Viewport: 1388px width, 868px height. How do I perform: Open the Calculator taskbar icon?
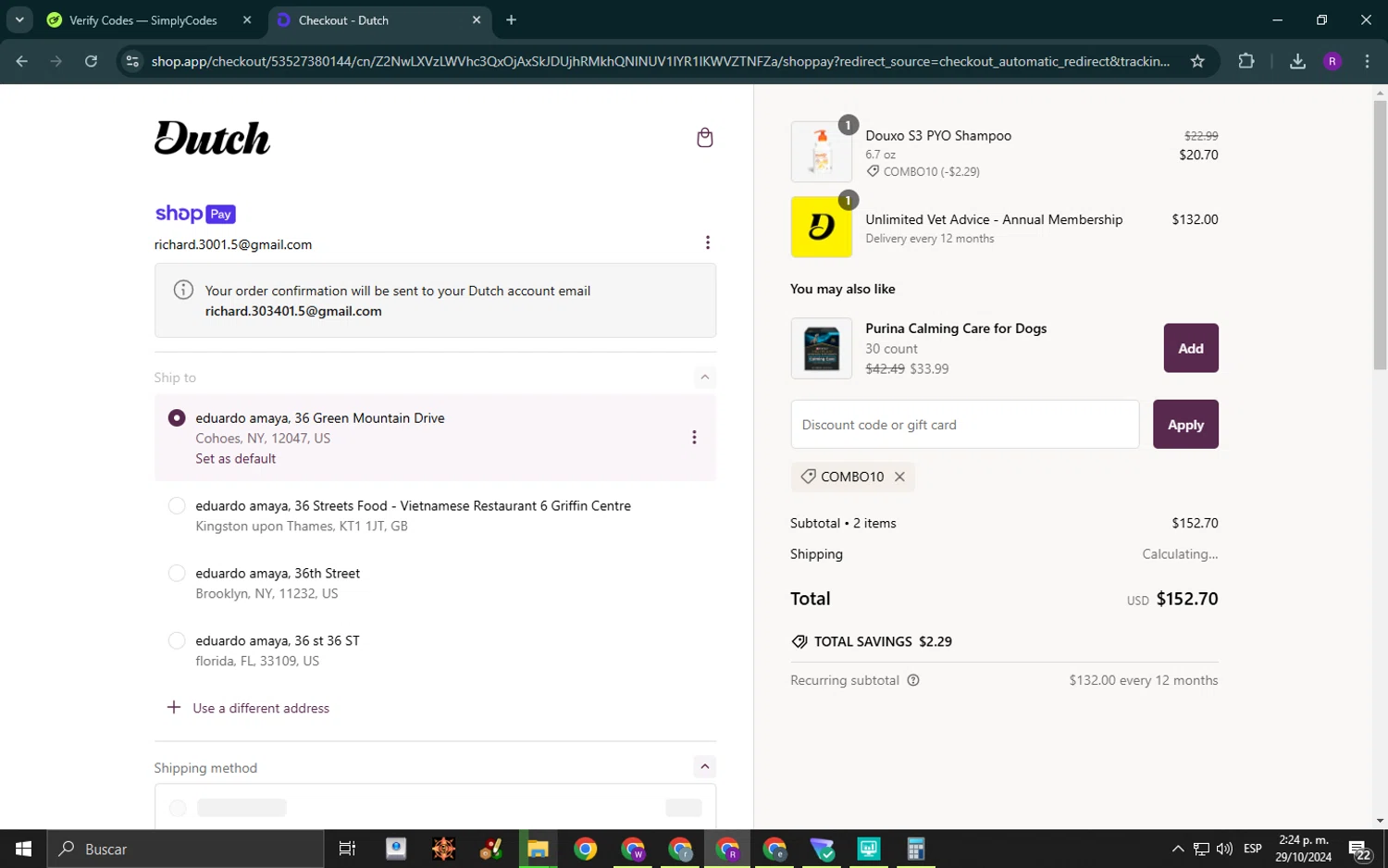pyautogui.click(x=916, y=849)
